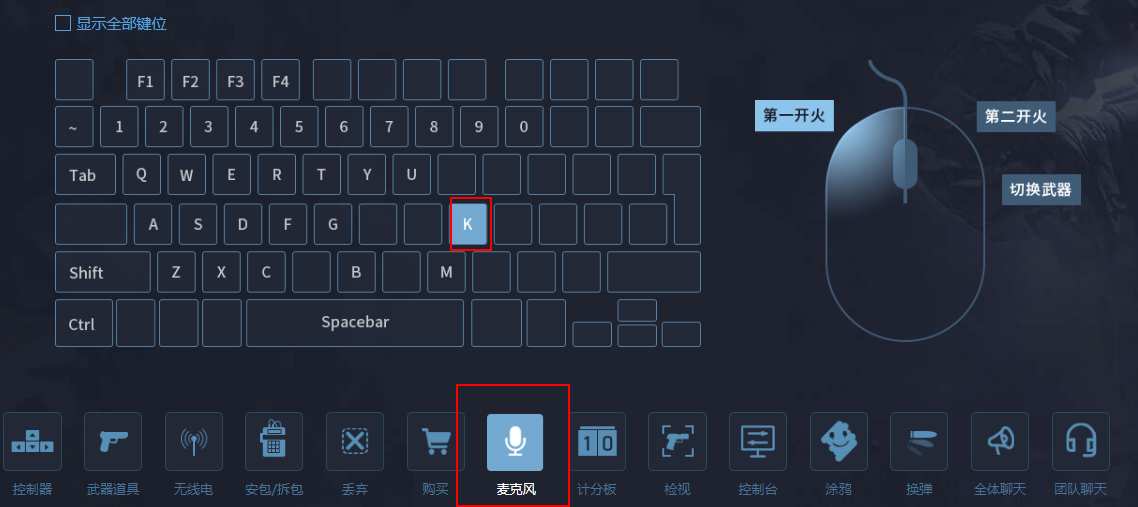Click the Spacebar key on keyboard

pos(355,323)
